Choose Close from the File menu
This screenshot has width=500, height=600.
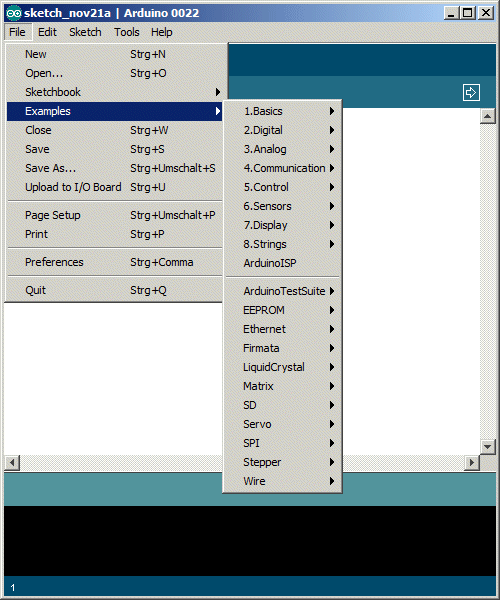114,130
